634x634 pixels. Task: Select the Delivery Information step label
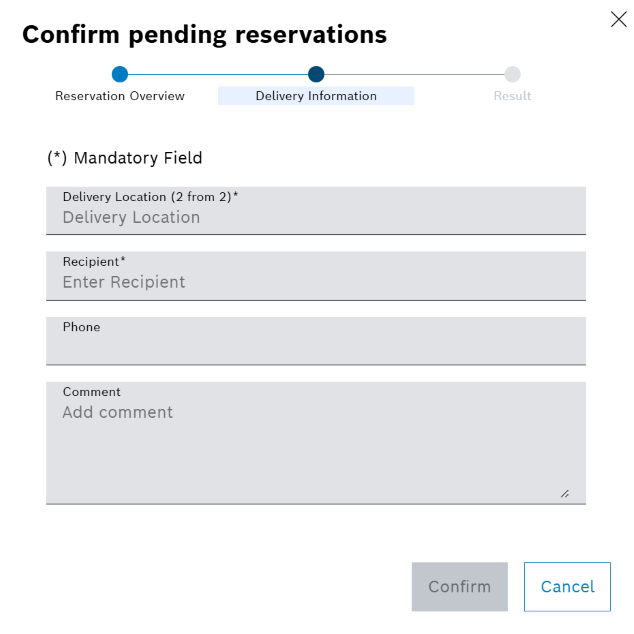point(316,96)
